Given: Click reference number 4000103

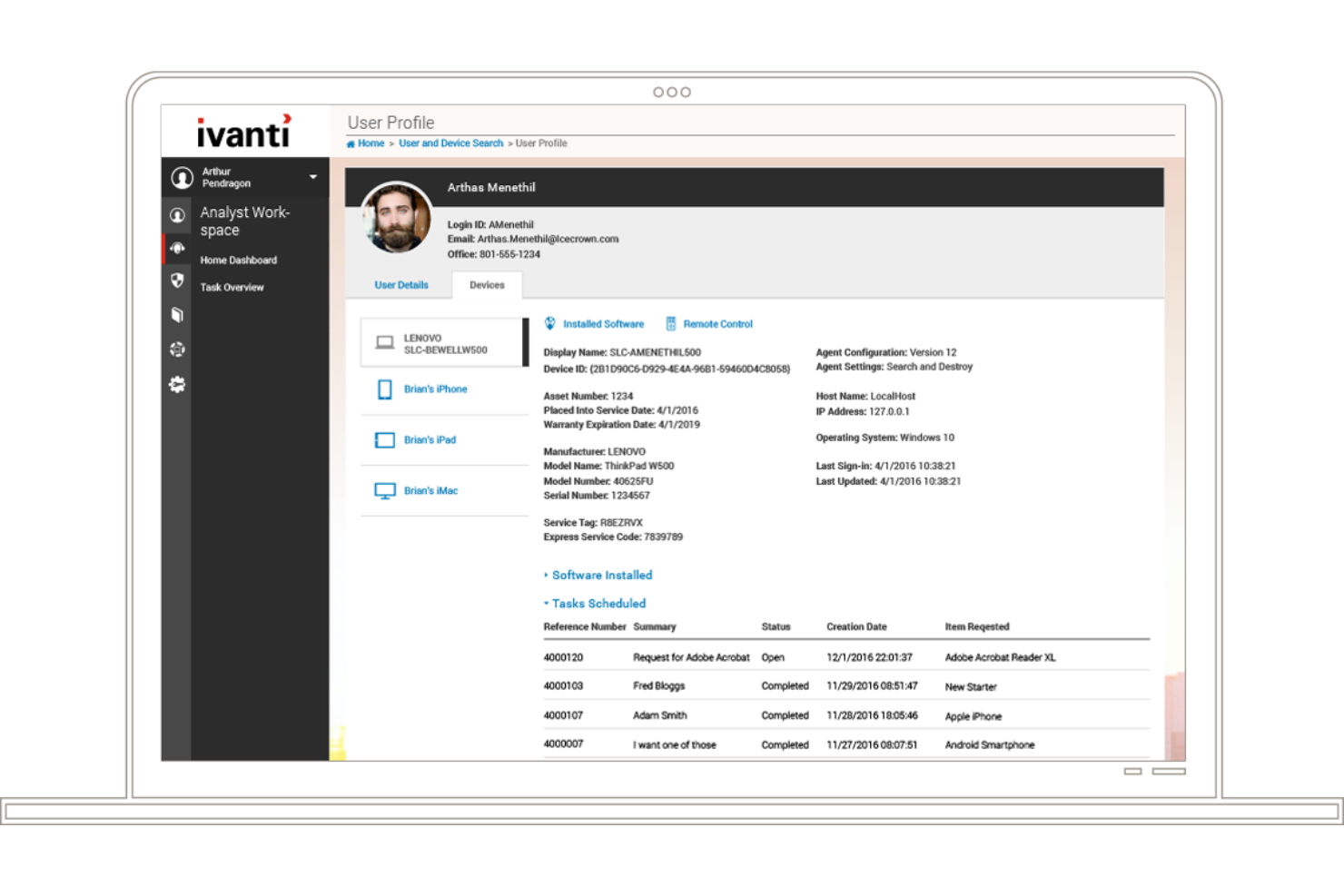Looking at the screenshot, I should pos(563,686).
